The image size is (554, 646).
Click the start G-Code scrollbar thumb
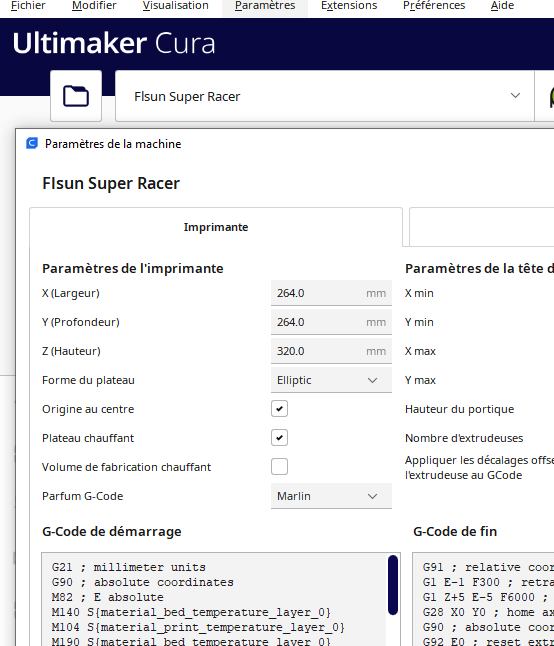click(393, 585)
